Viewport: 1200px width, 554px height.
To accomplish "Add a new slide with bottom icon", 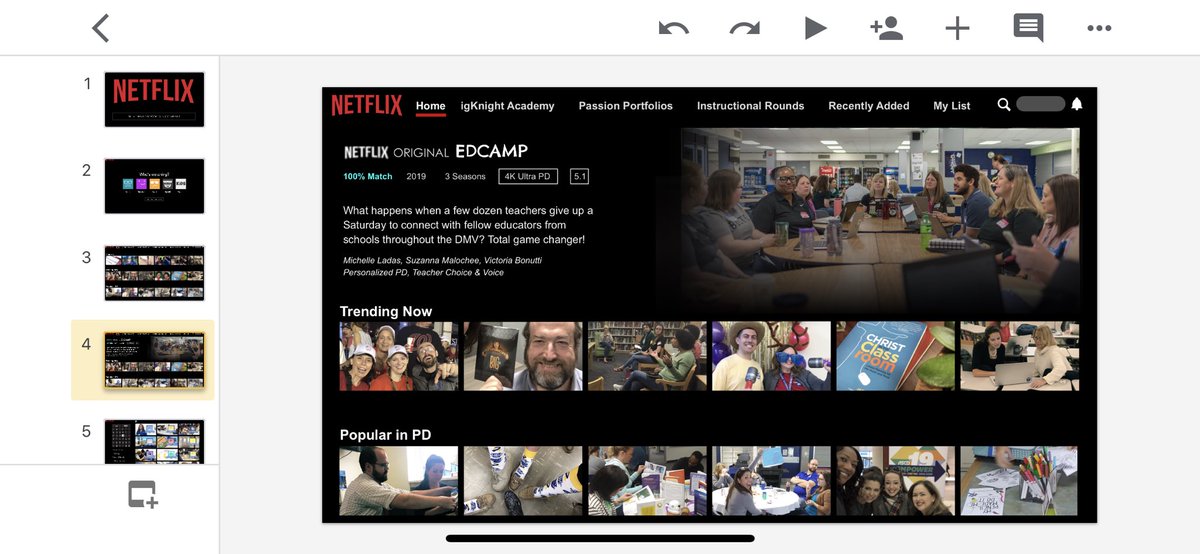I will point(142,494).
